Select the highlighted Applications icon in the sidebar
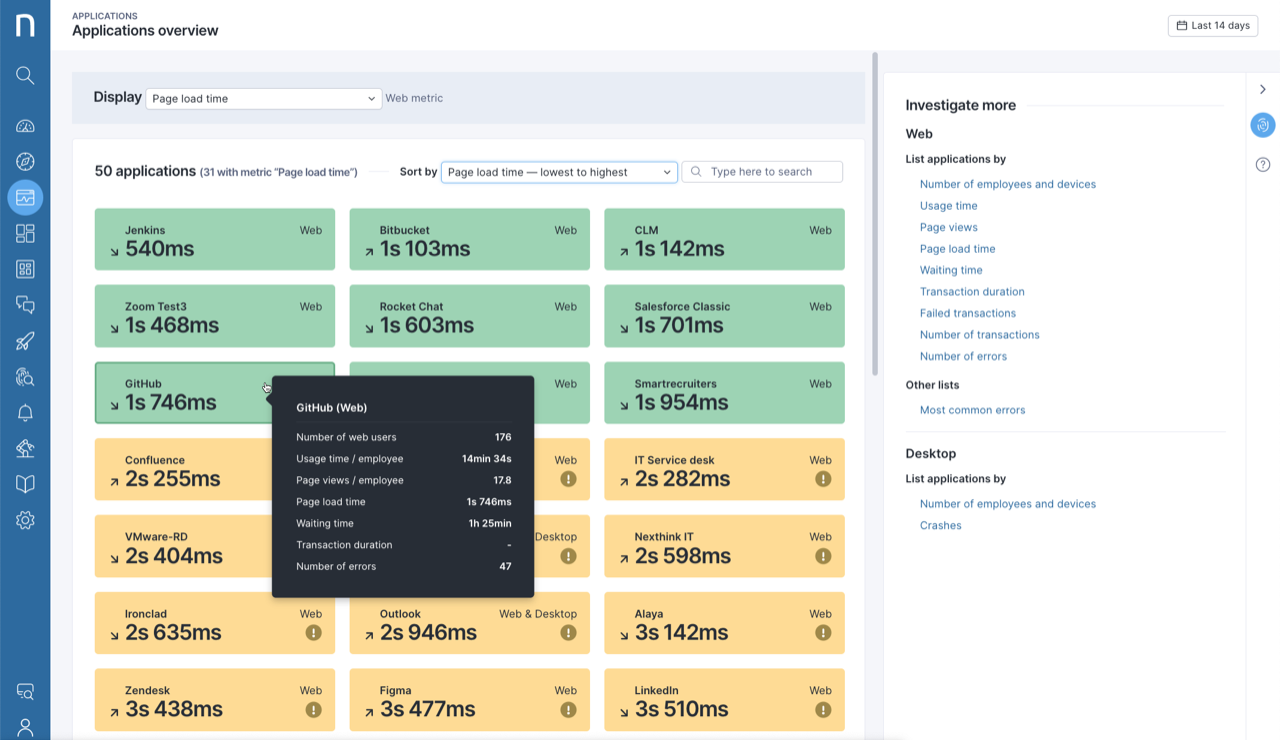 (x=25, y=197)
